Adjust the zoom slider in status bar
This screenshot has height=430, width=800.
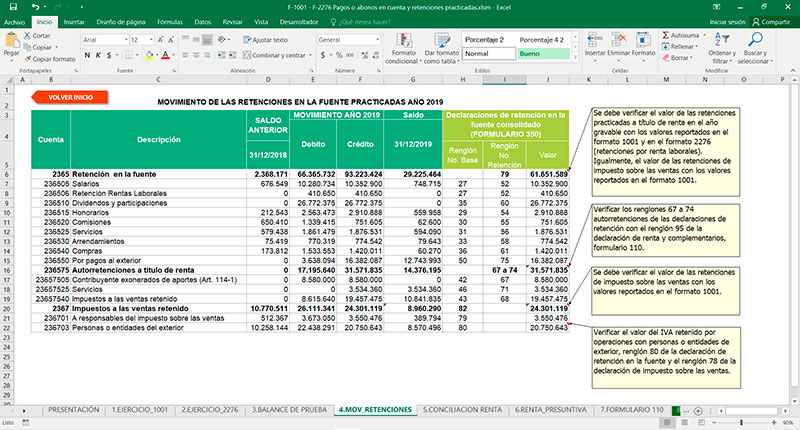pos(741,422)
